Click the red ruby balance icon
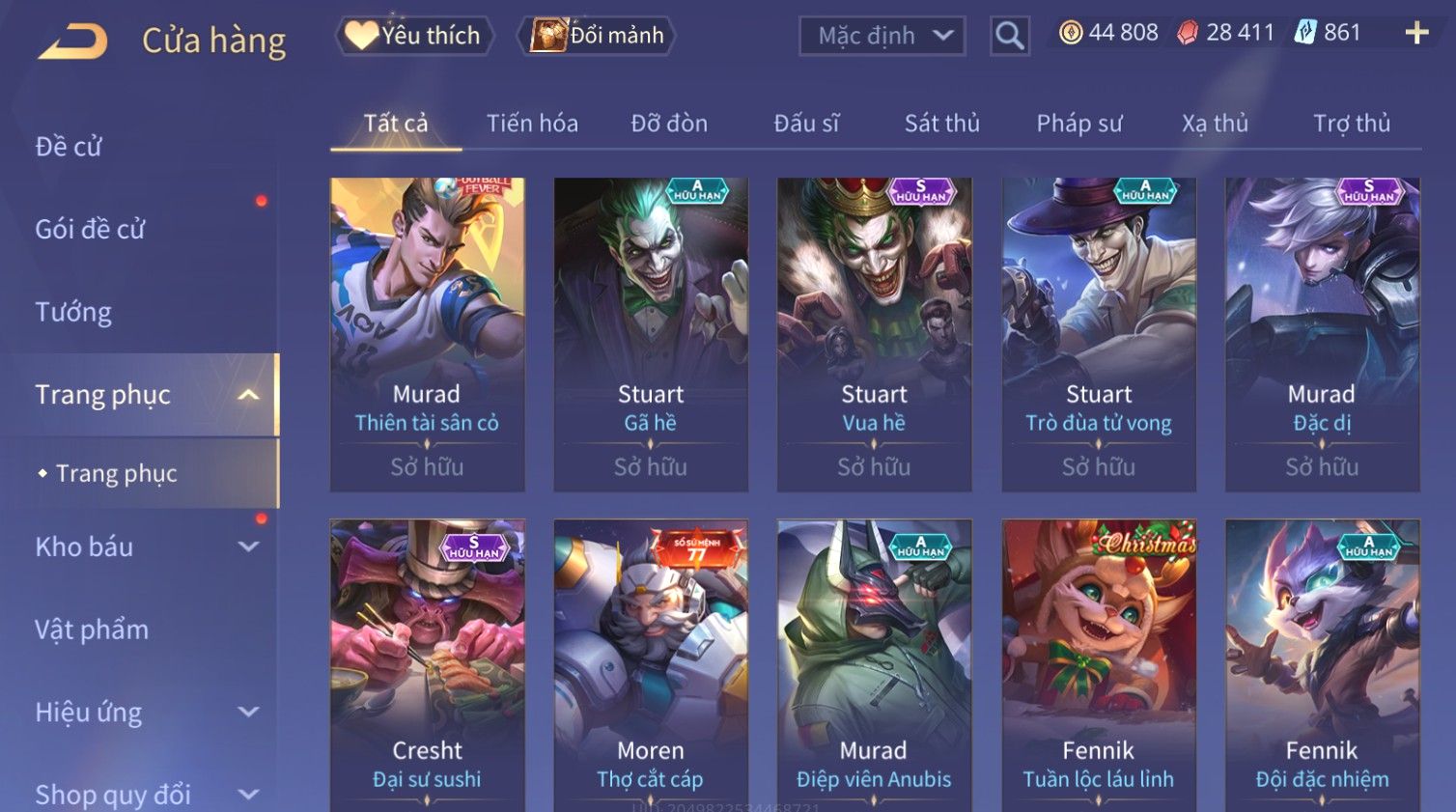This screenshot has width=1456, height=812. (1188, 33)
